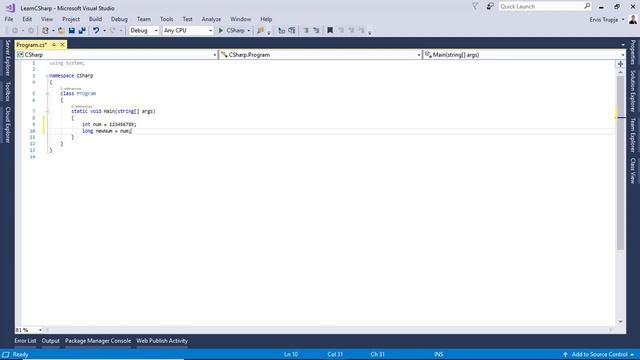Click the editor split window handle
The width and height of the screenshot is (640, 360).
click(x=620, y=64)
